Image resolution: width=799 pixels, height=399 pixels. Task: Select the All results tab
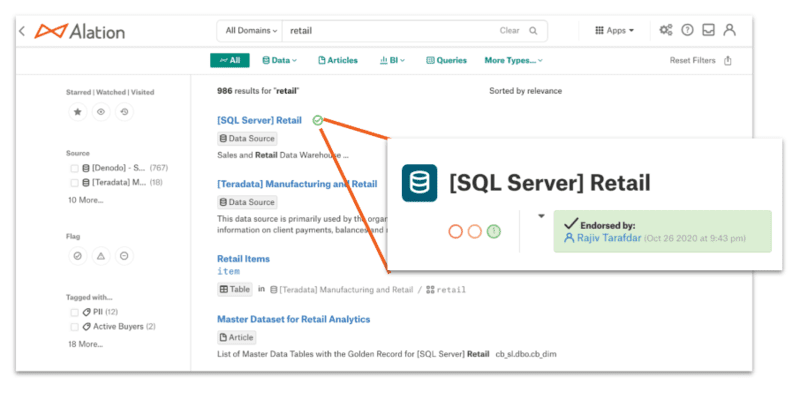click(230, 61)
